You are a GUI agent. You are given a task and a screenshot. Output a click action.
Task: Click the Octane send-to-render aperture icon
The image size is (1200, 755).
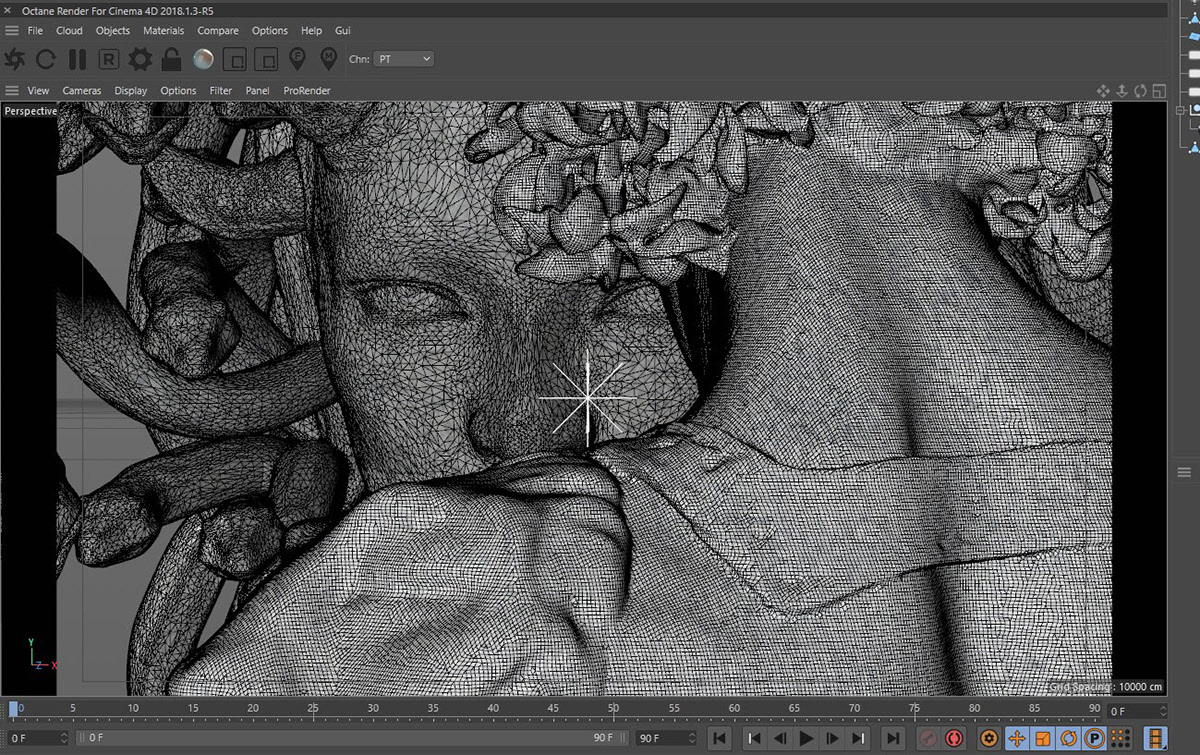pyautogui.click(x=15, y=59)
